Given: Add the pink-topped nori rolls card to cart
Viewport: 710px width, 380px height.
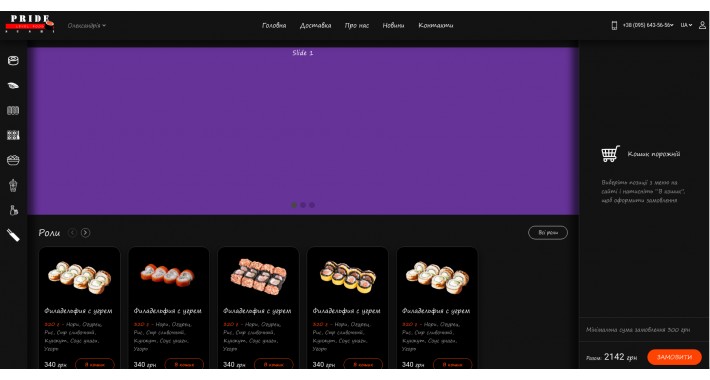Looking at the screenshot, I should point(273,364).
